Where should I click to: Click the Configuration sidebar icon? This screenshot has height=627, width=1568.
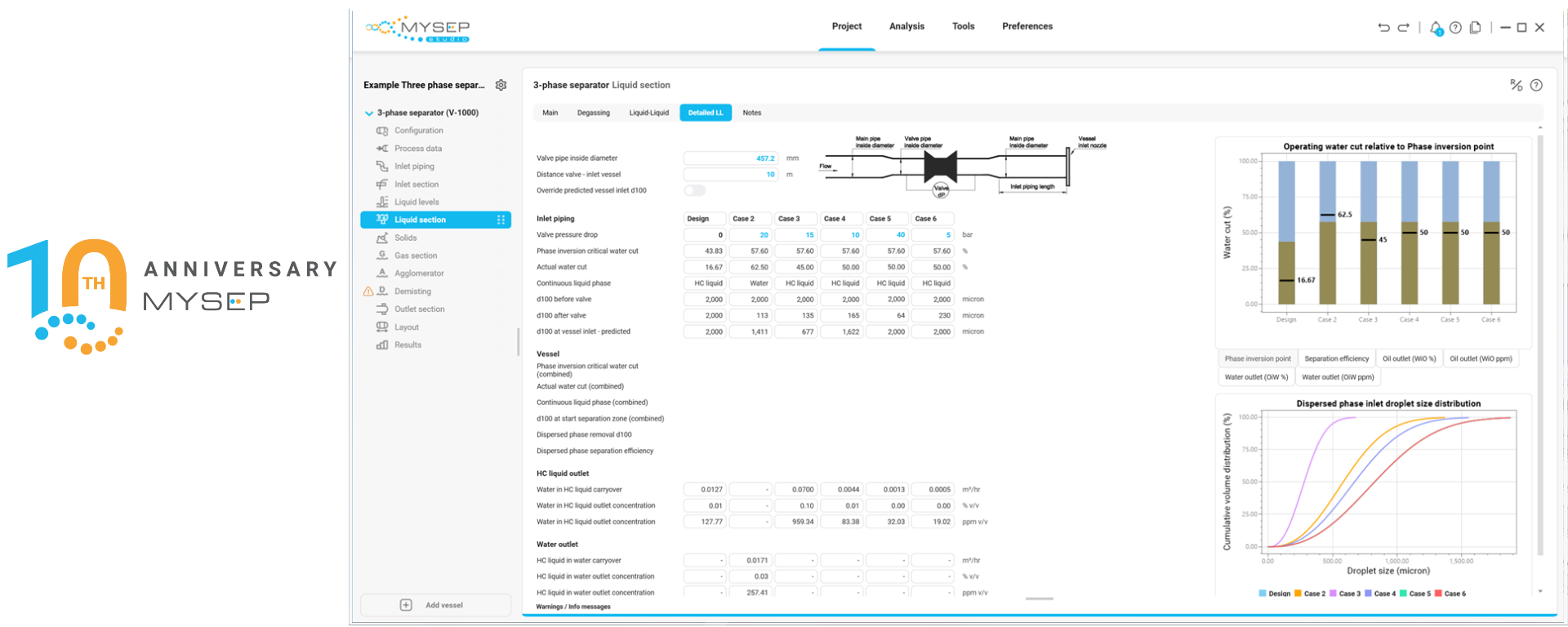pyautogui.click(x=381, y=131)
